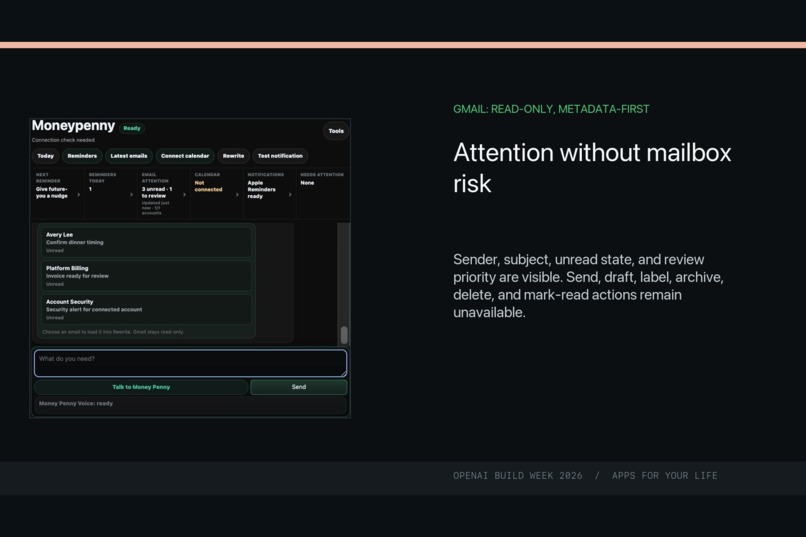Open the Tools button in Moneypenny
Image resolution: width=806 pixels, height=537 pixels.
click(x=336, y=131)
